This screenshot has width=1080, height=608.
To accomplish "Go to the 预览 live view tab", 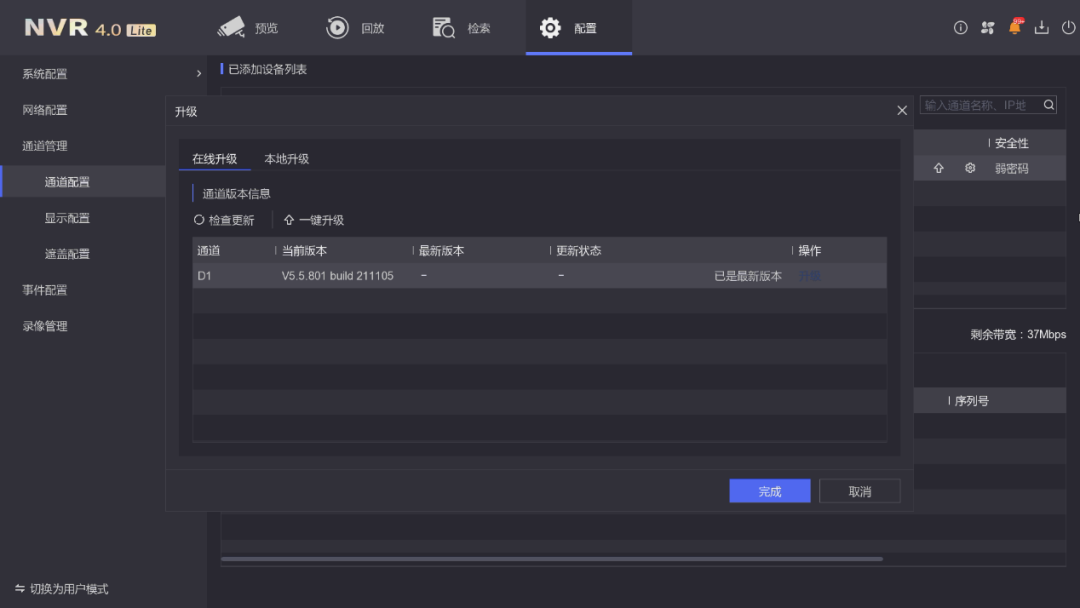I will [x=248, y=28].
